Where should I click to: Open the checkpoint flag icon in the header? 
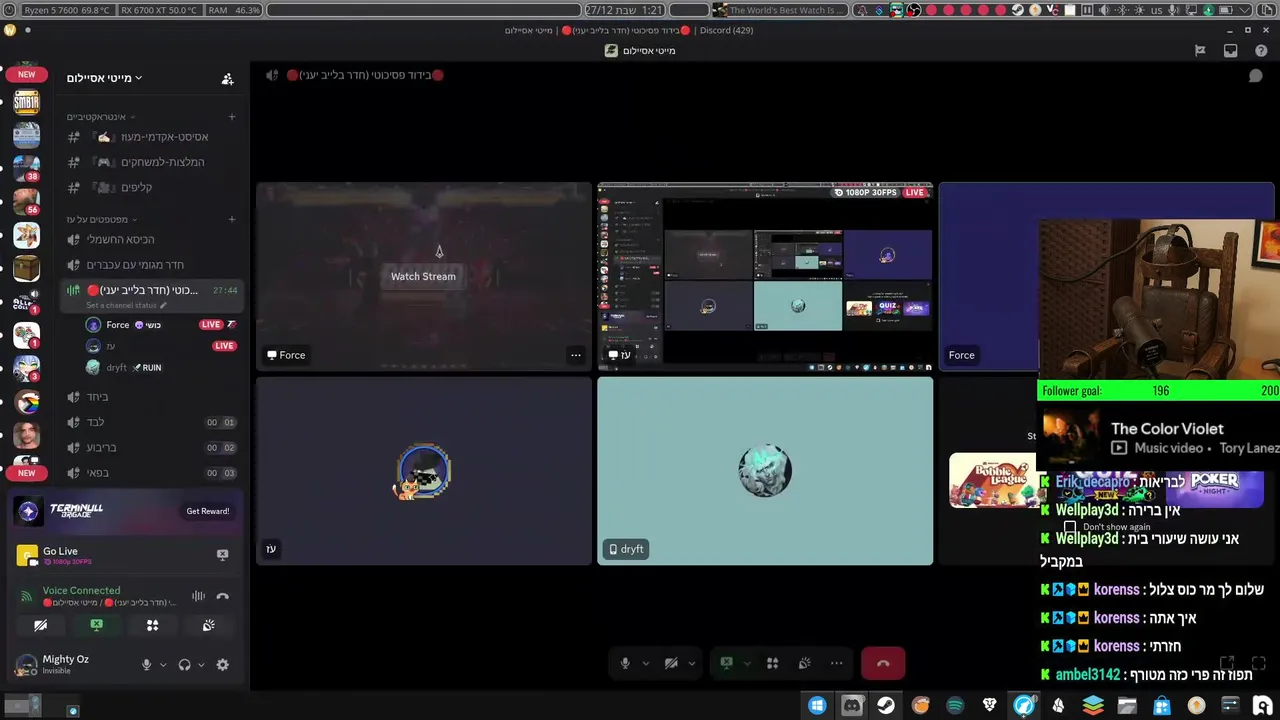(x=1200, y=51)
